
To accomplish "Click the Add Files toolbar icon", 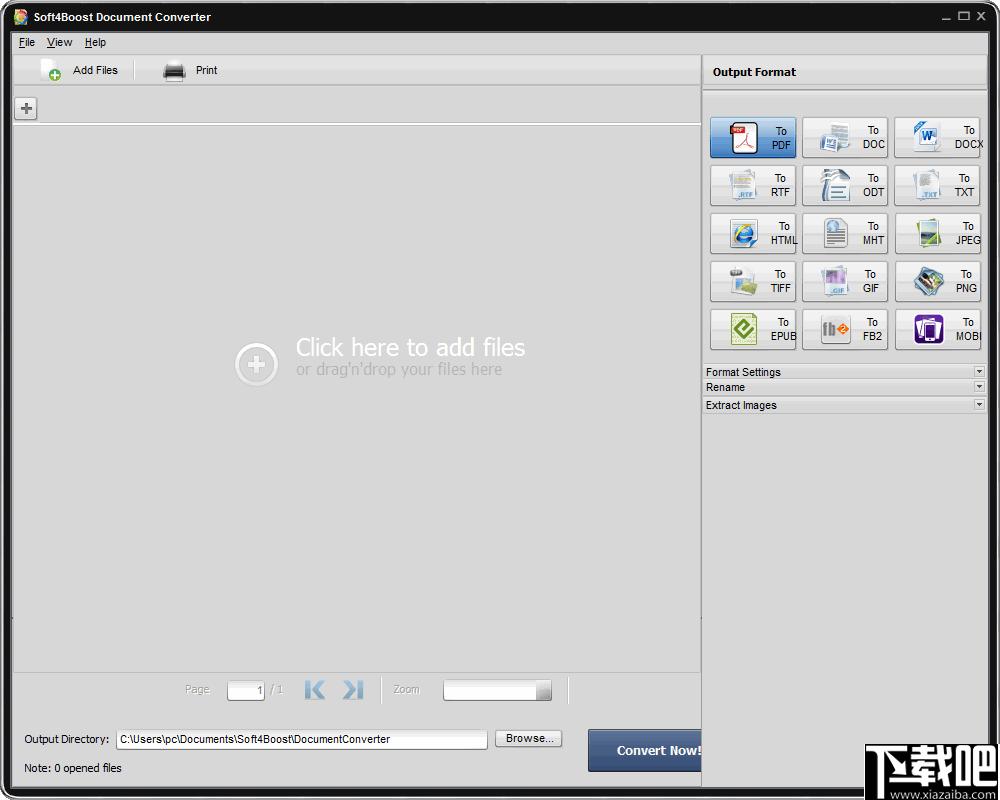I will point(50,70).
